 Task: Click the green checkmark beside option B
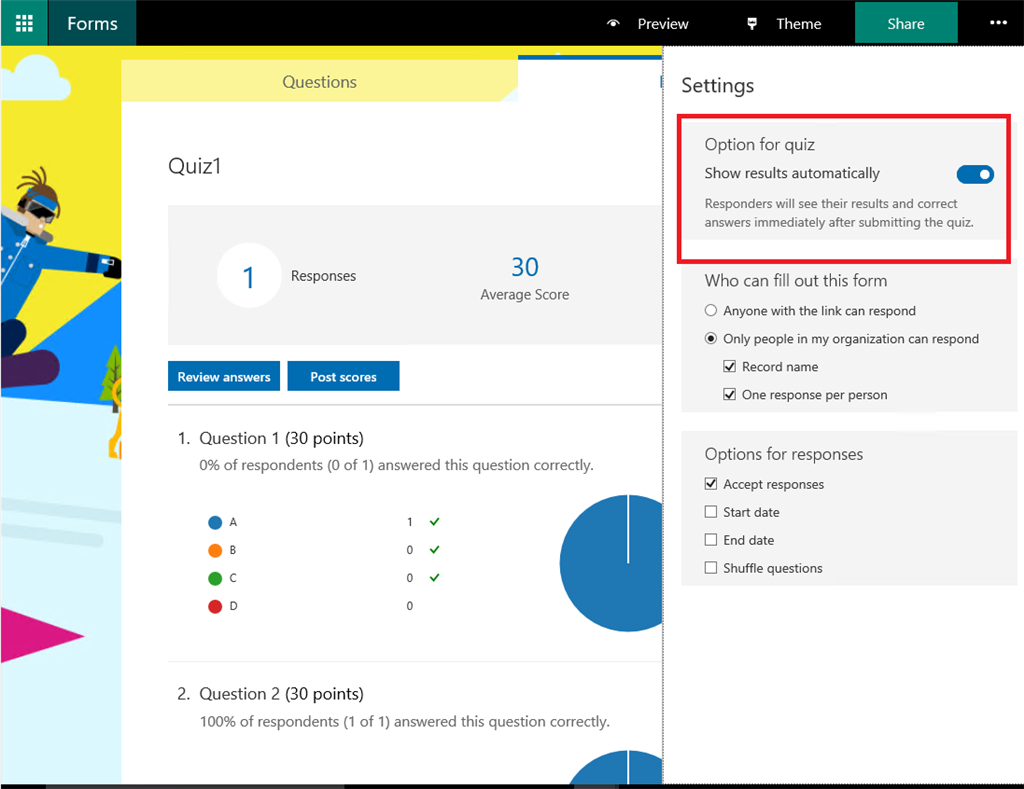click(x=434, y=549)
